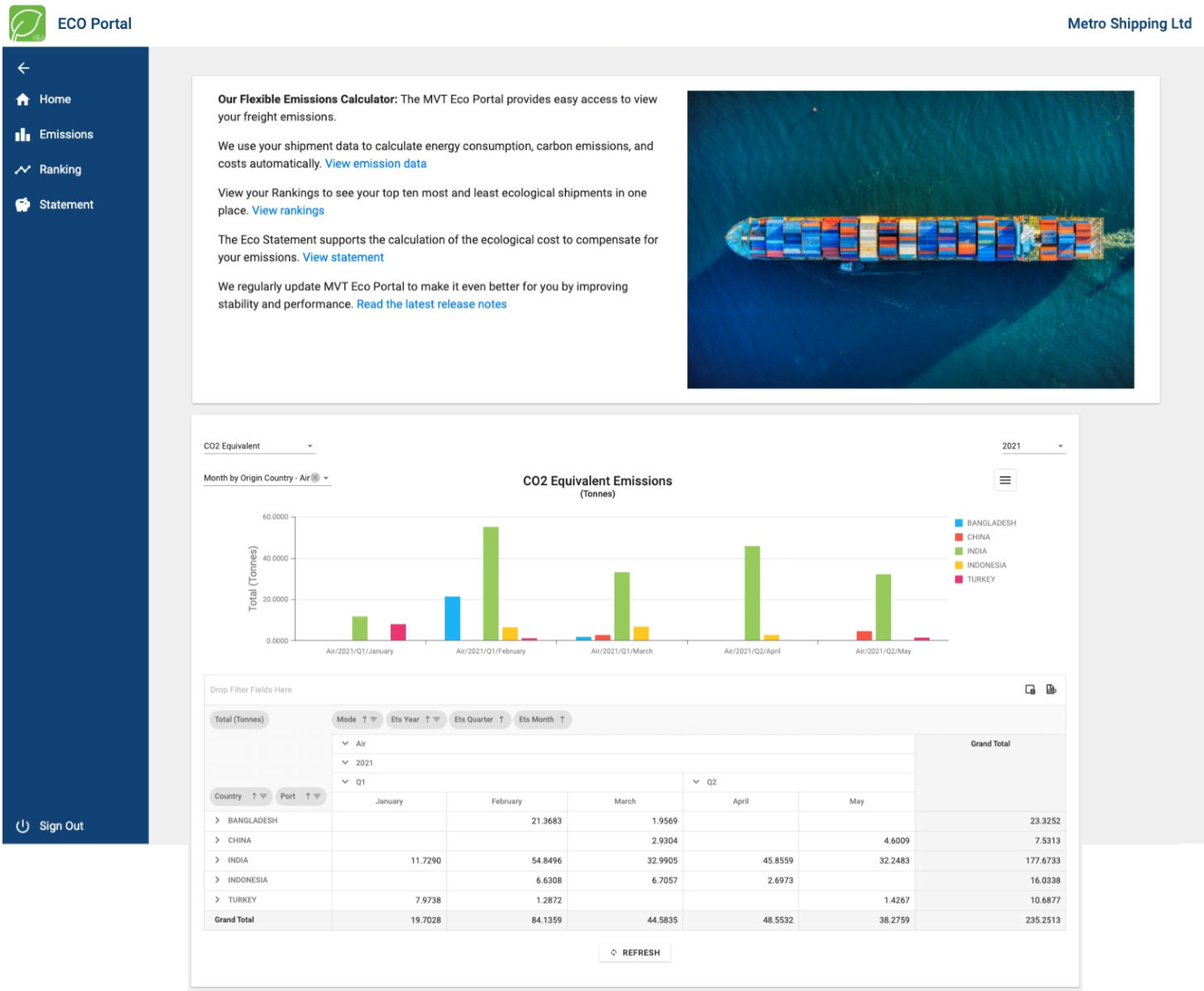The image size is (1204, 991).
Task: Click the REFRESH button
Action: (635, 953)
